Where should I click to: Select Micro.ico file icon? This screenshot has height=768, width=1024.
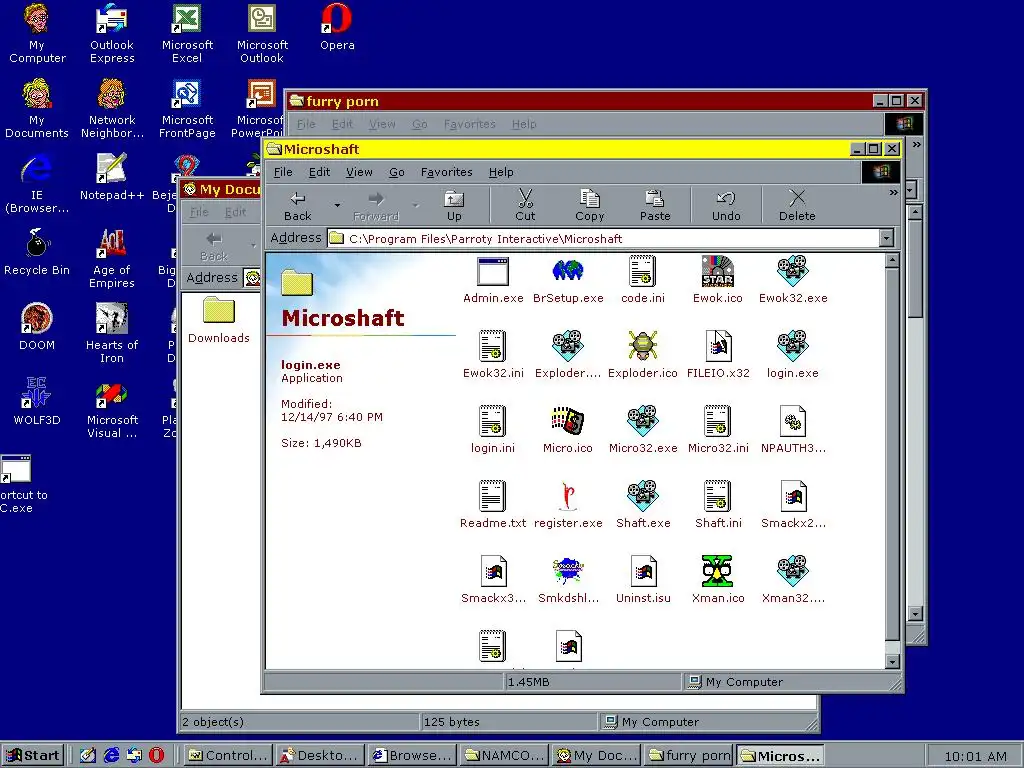coord(568,422)
